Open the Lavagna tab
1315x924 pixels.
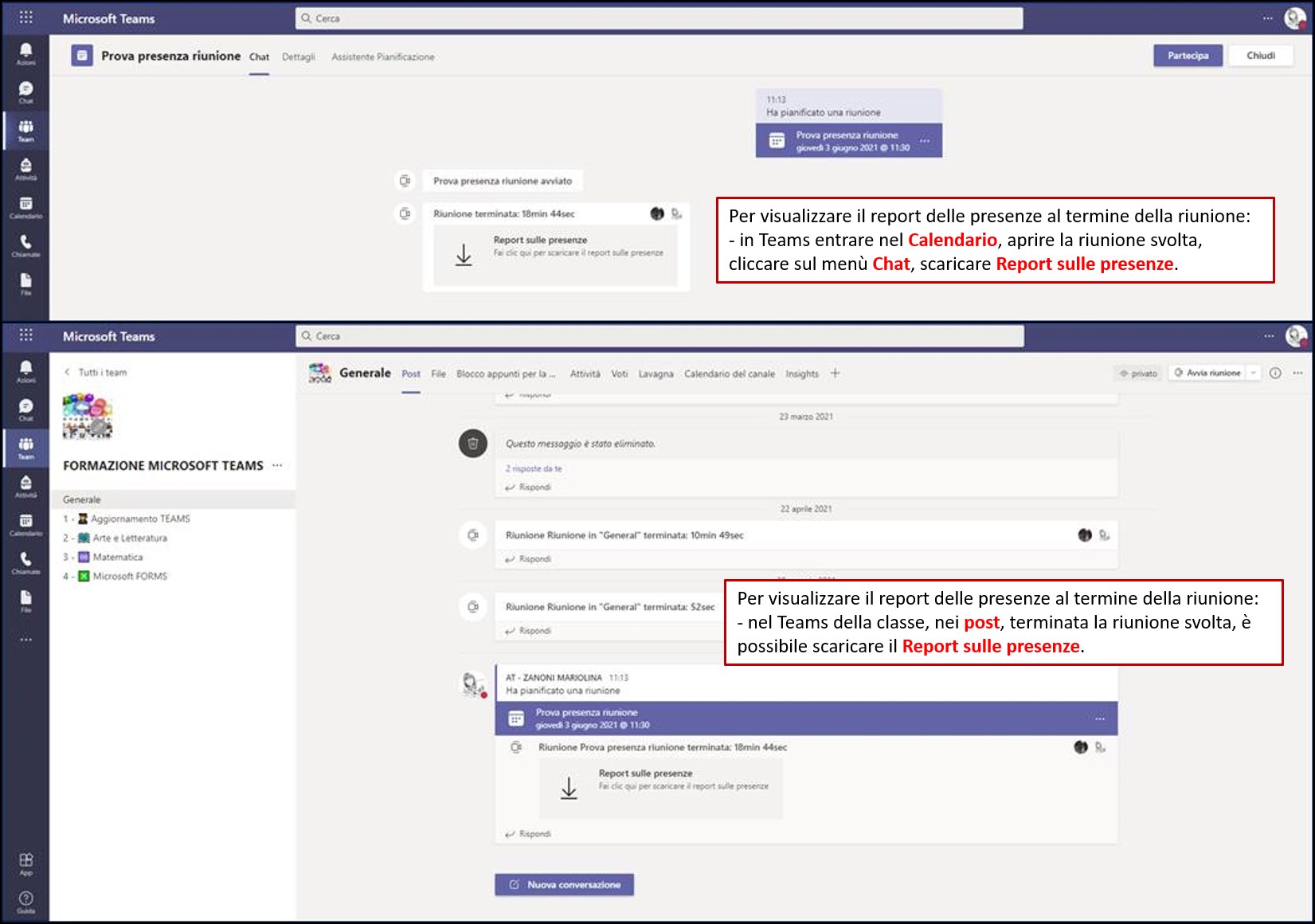[x=656, y=374]
